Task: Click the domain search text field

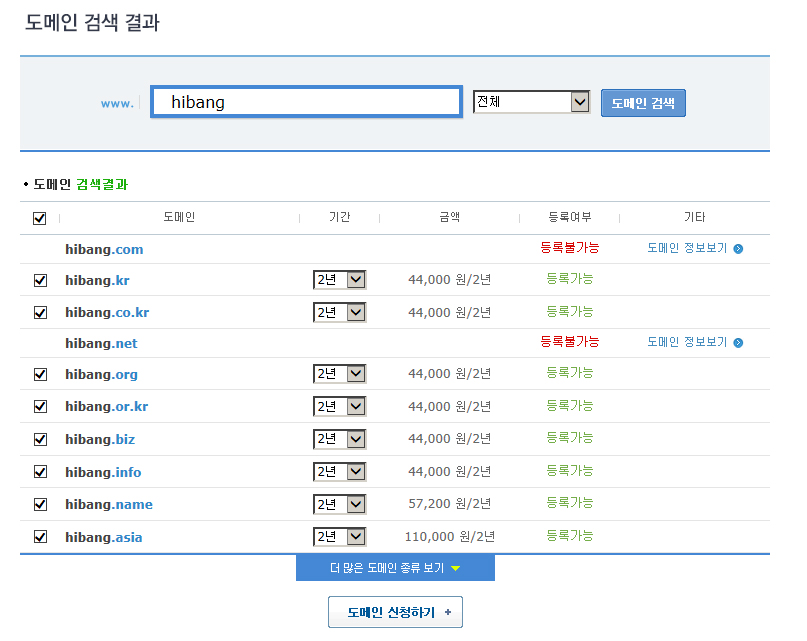Action: tap(306, 102)
